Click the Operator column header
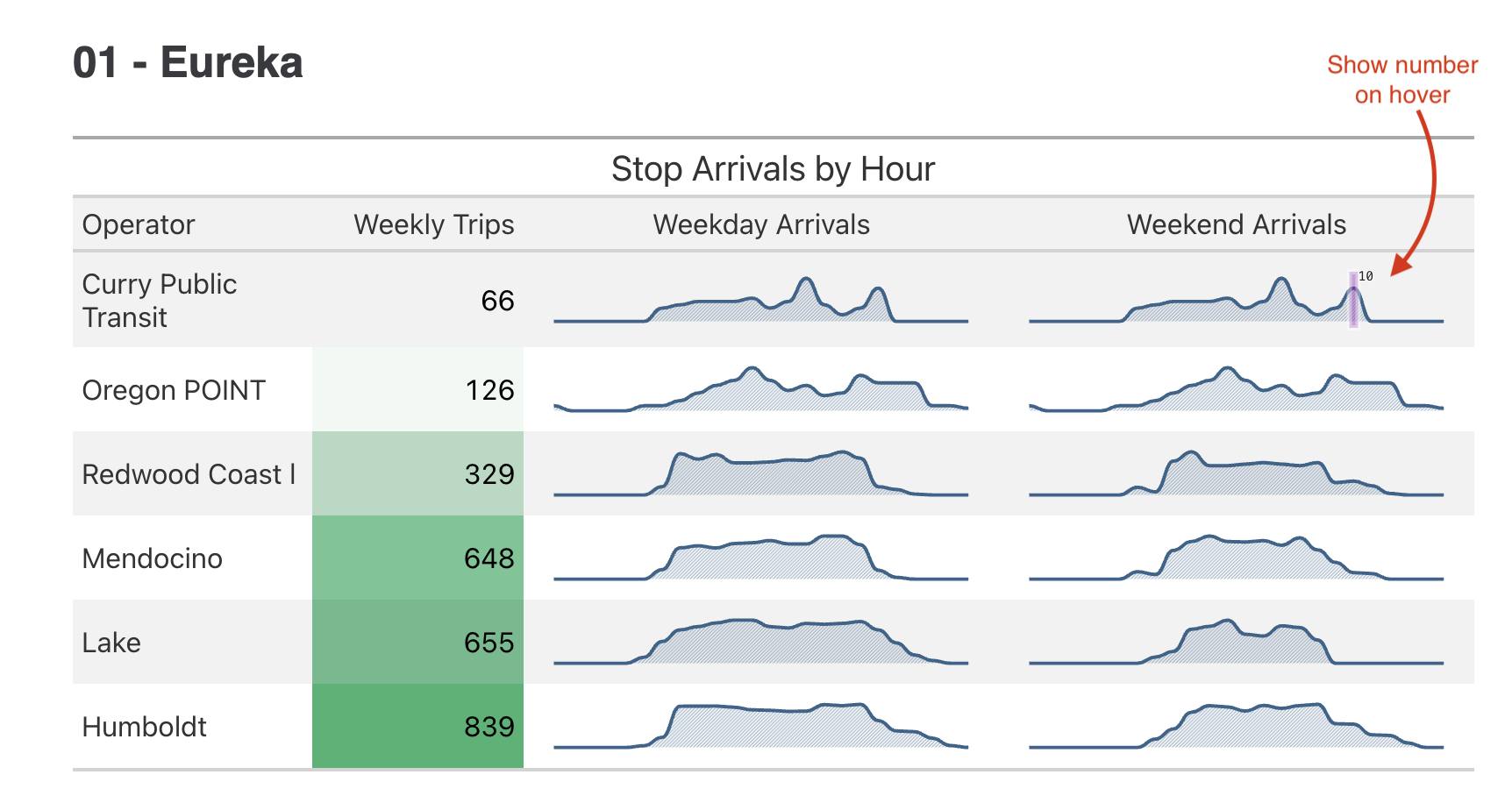 pos(139,225)
